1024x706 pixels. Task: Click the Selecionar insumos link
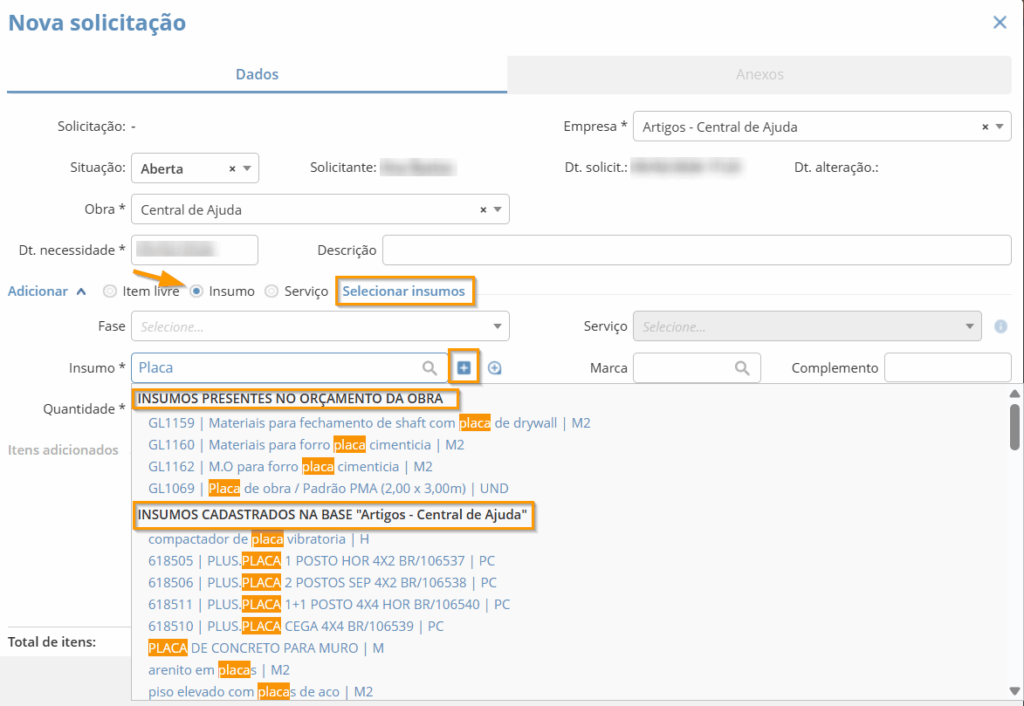click(x=404, y=291)
